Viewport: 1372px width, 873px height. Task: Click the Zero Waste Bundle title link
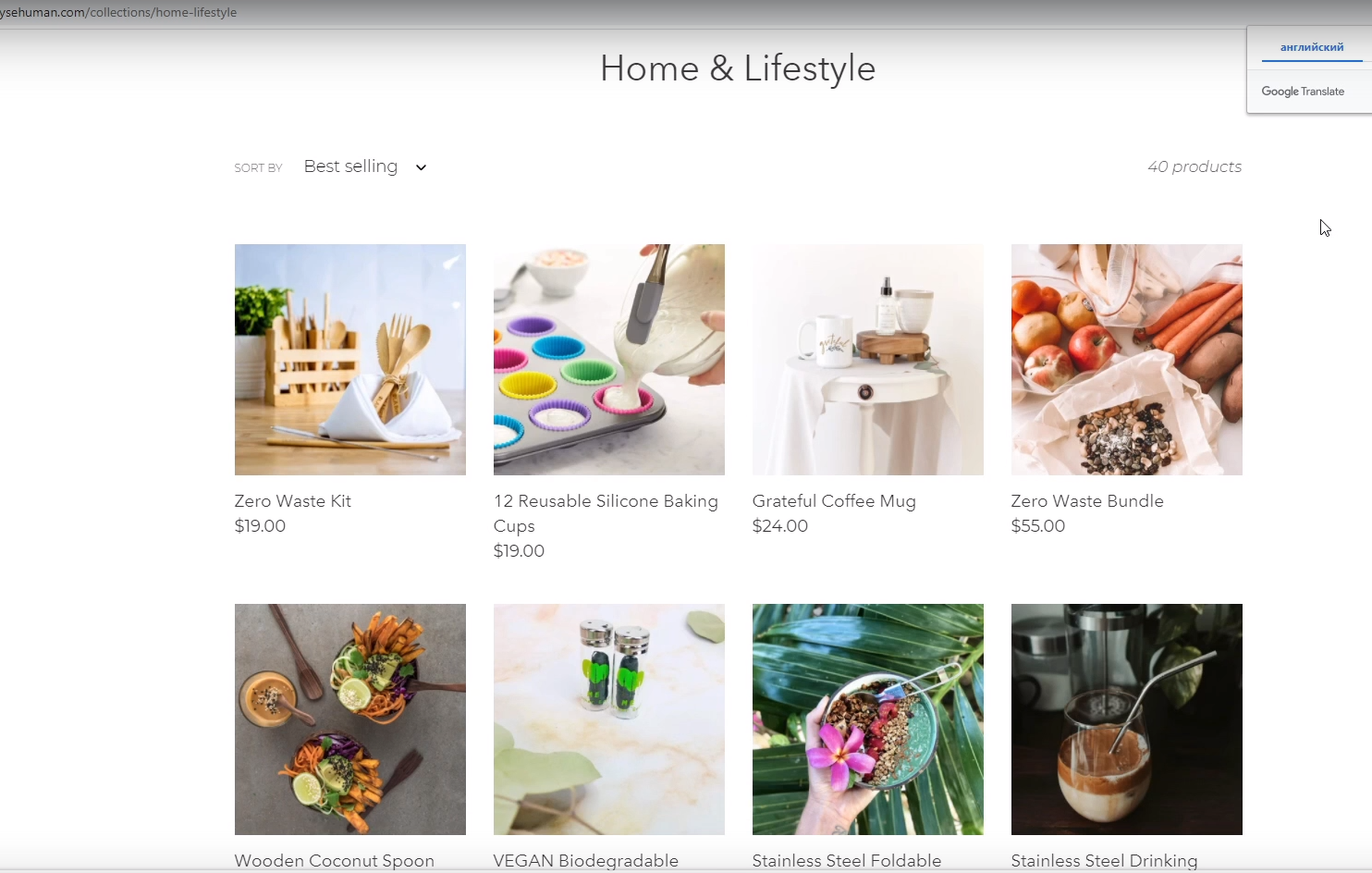coord(1087,501)
